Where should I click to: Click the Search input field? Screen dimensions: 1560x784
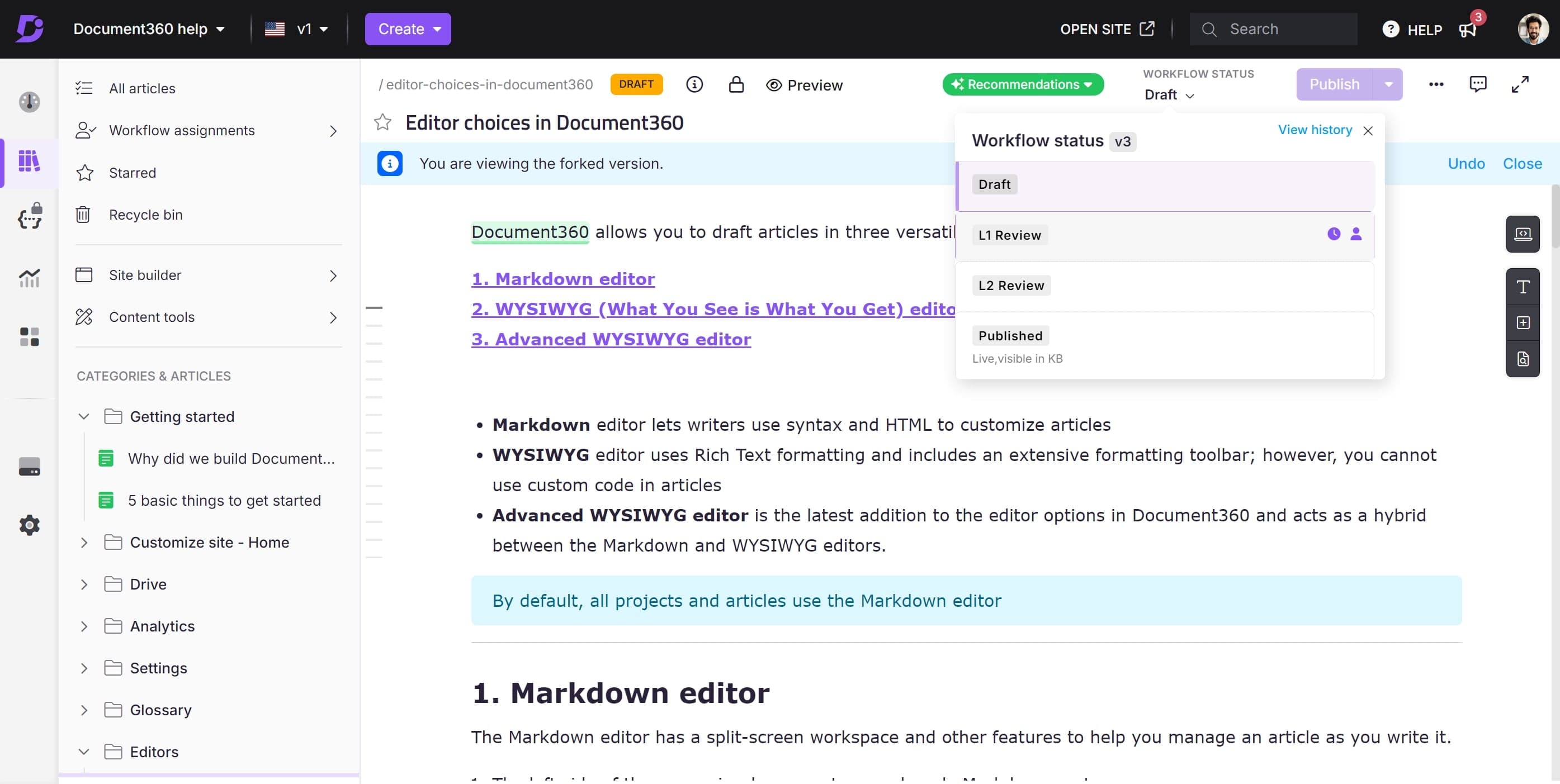point(1274,29)
